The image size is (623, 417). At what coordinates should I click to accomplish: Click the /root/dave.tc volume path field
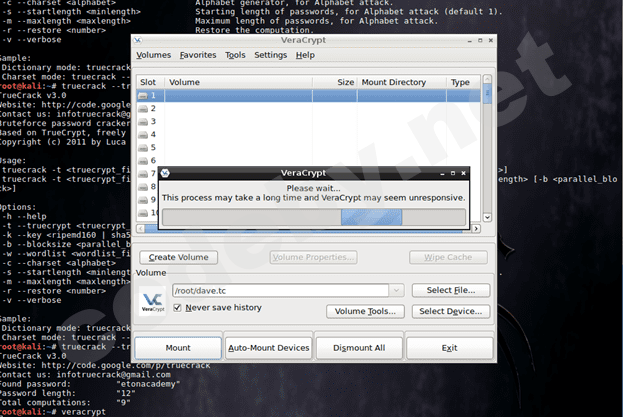[281, 290]
